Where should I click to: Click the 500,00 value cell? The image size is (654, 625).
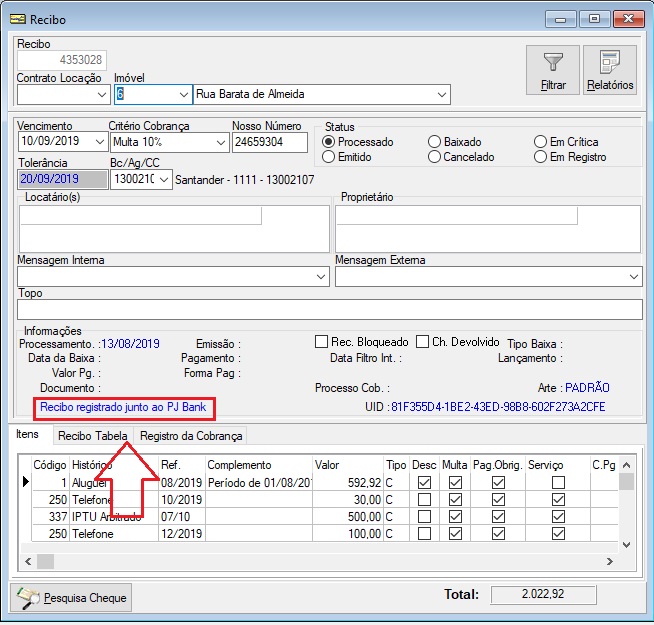pyautogui.click(x=348, y=517)
